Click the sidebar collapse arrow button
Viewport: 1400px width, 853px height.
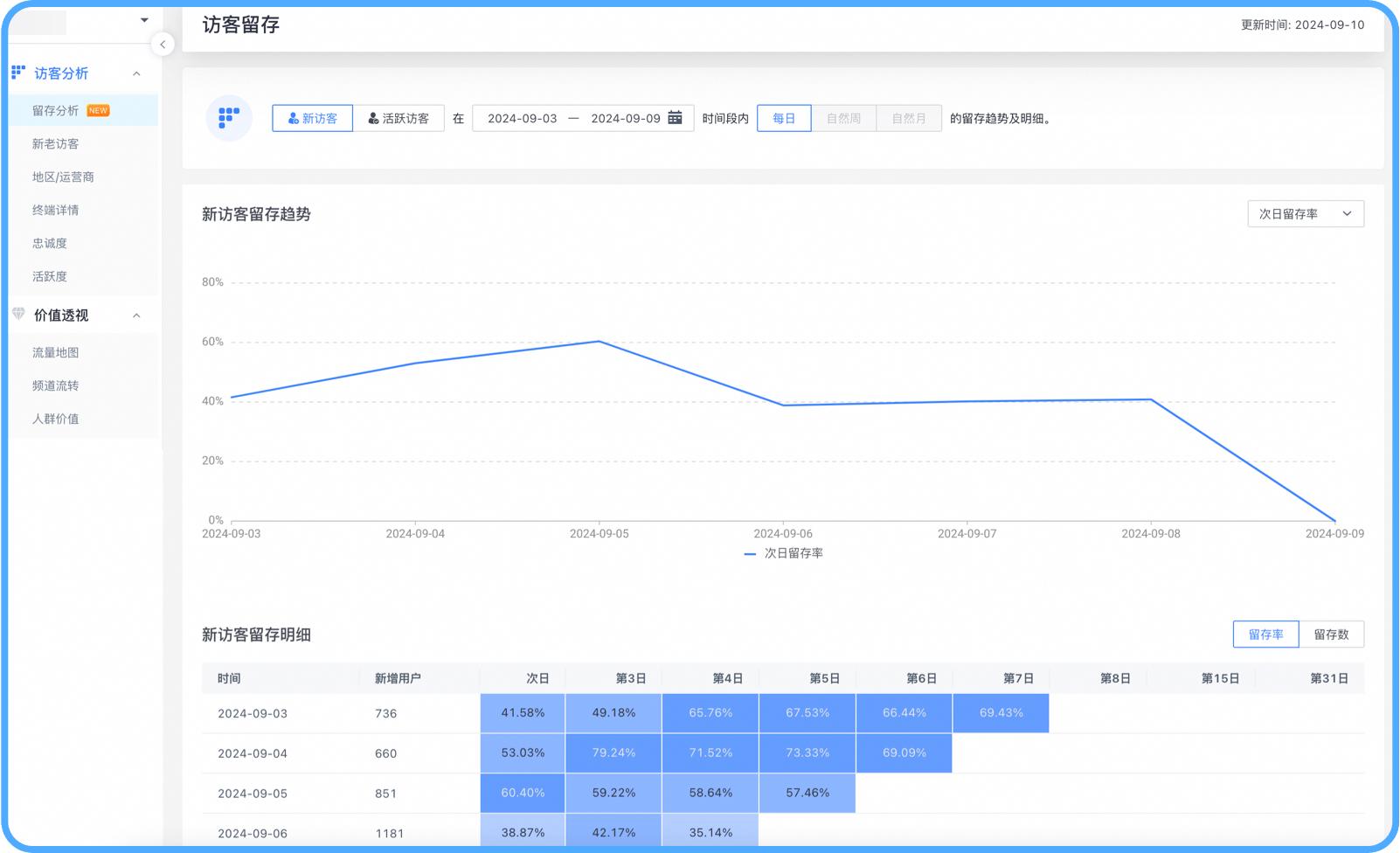163,45
